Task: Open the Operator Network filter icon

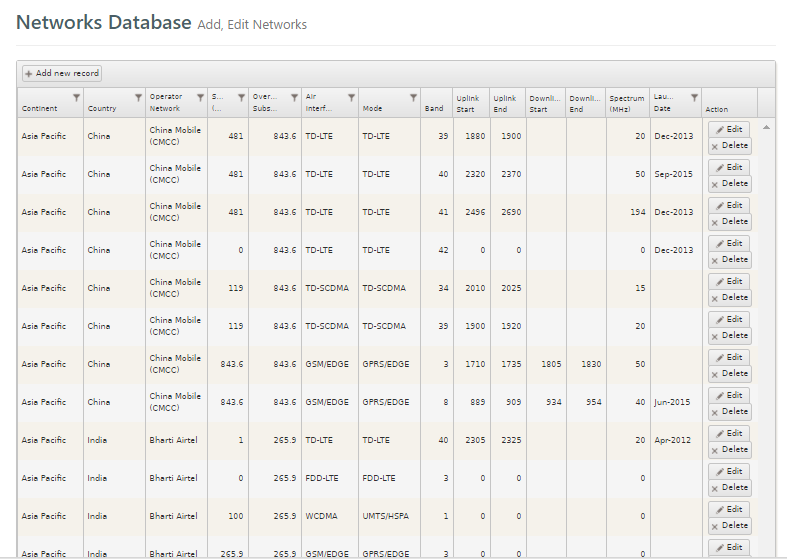Action: pos(200,97)
